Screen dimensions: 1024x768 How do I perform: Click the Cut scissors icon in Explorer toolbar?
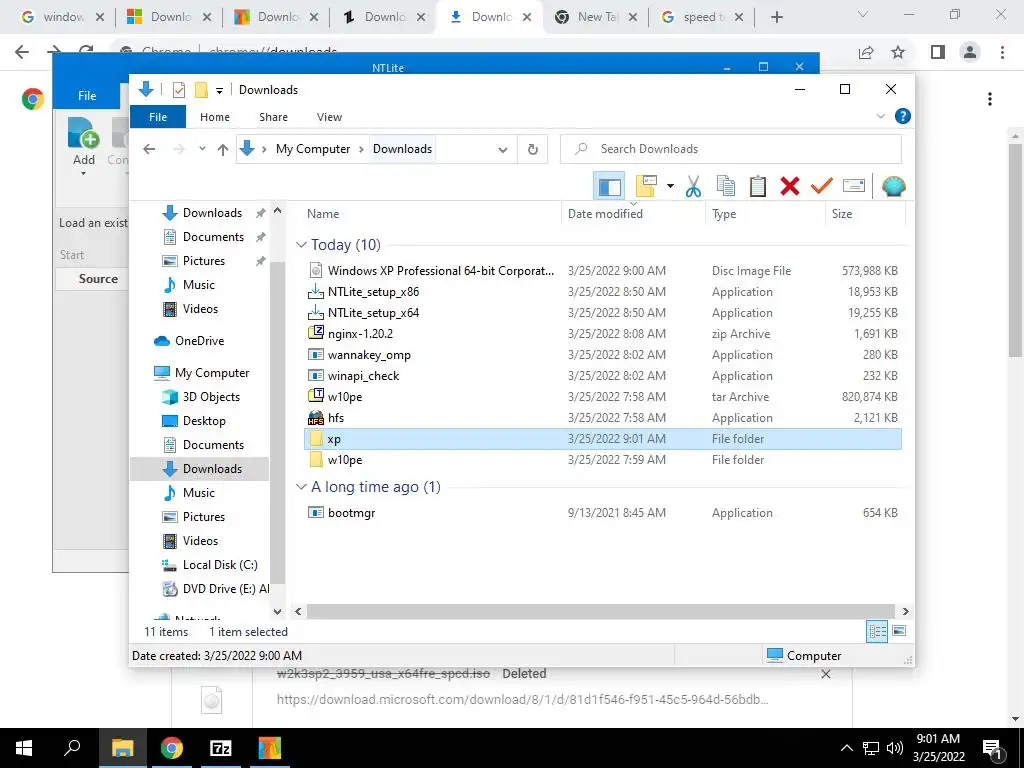coord(693,186)
